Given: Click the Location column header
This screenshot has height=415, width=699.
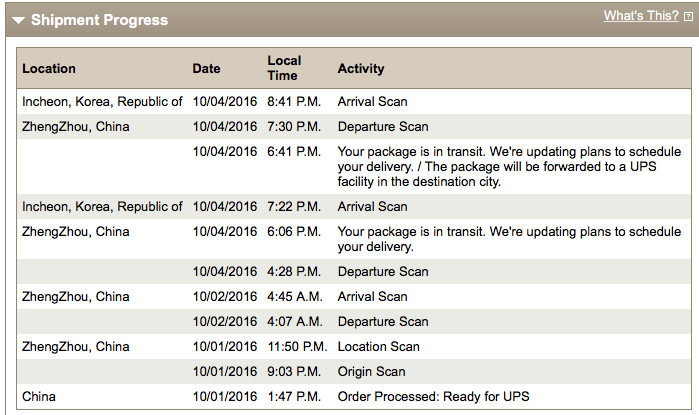Looking at the screenshot, I should click(49, 68).
